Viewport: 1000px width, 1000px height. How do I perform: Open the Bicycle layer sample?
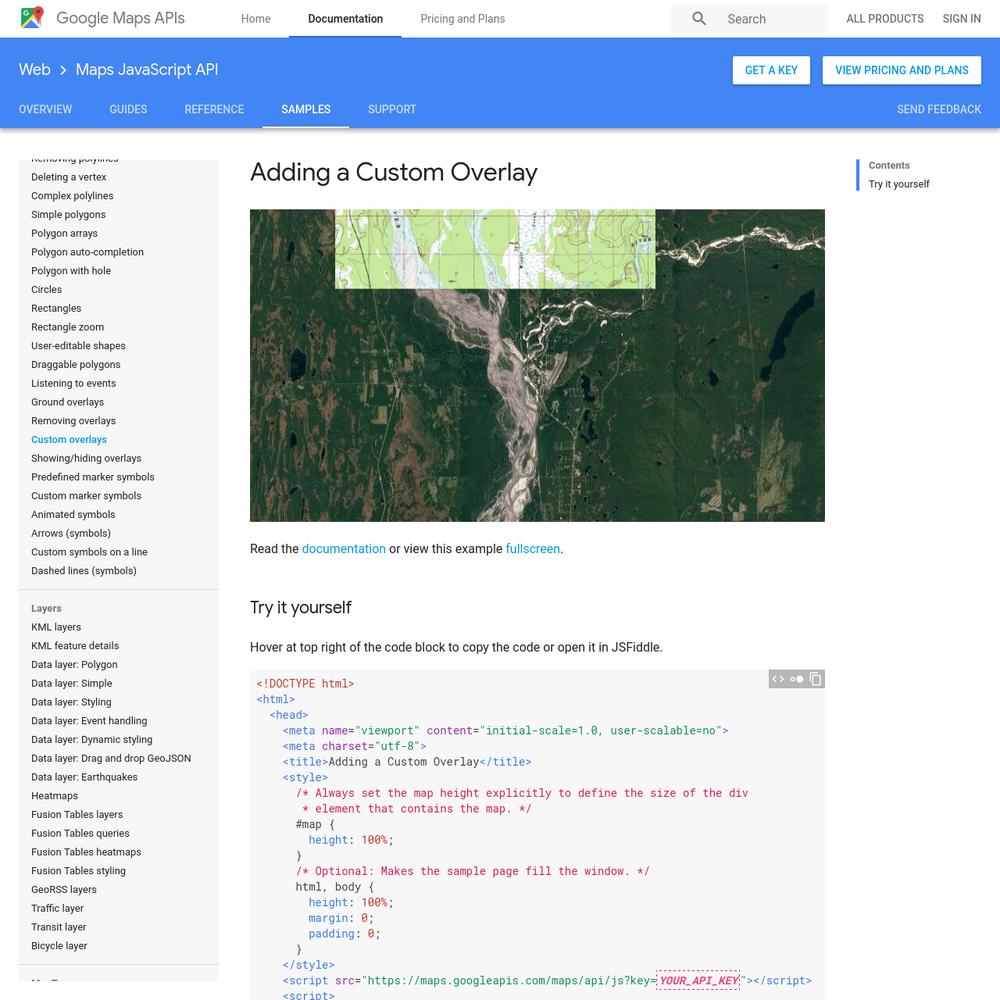pyautogui.click(x=59, y=945)
